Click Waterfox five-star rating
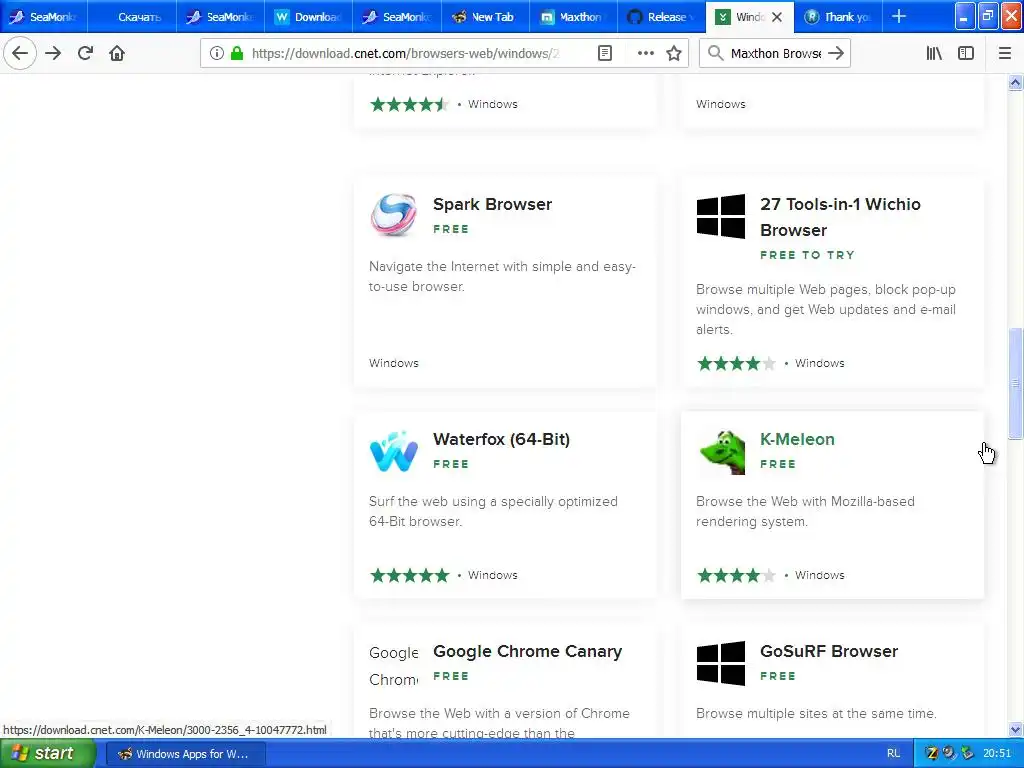The width and height of the screenshot is (1024, 768). point(409,575)
